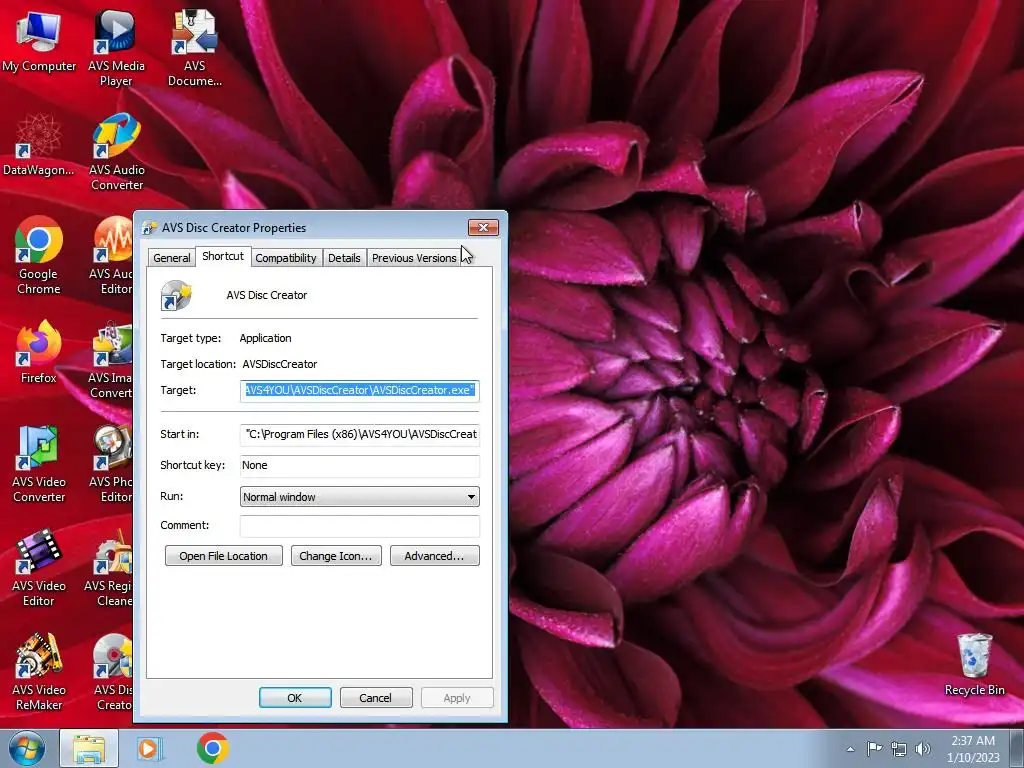
Task: Launch AVS Media Player shortcut
Action: [116, 48]
